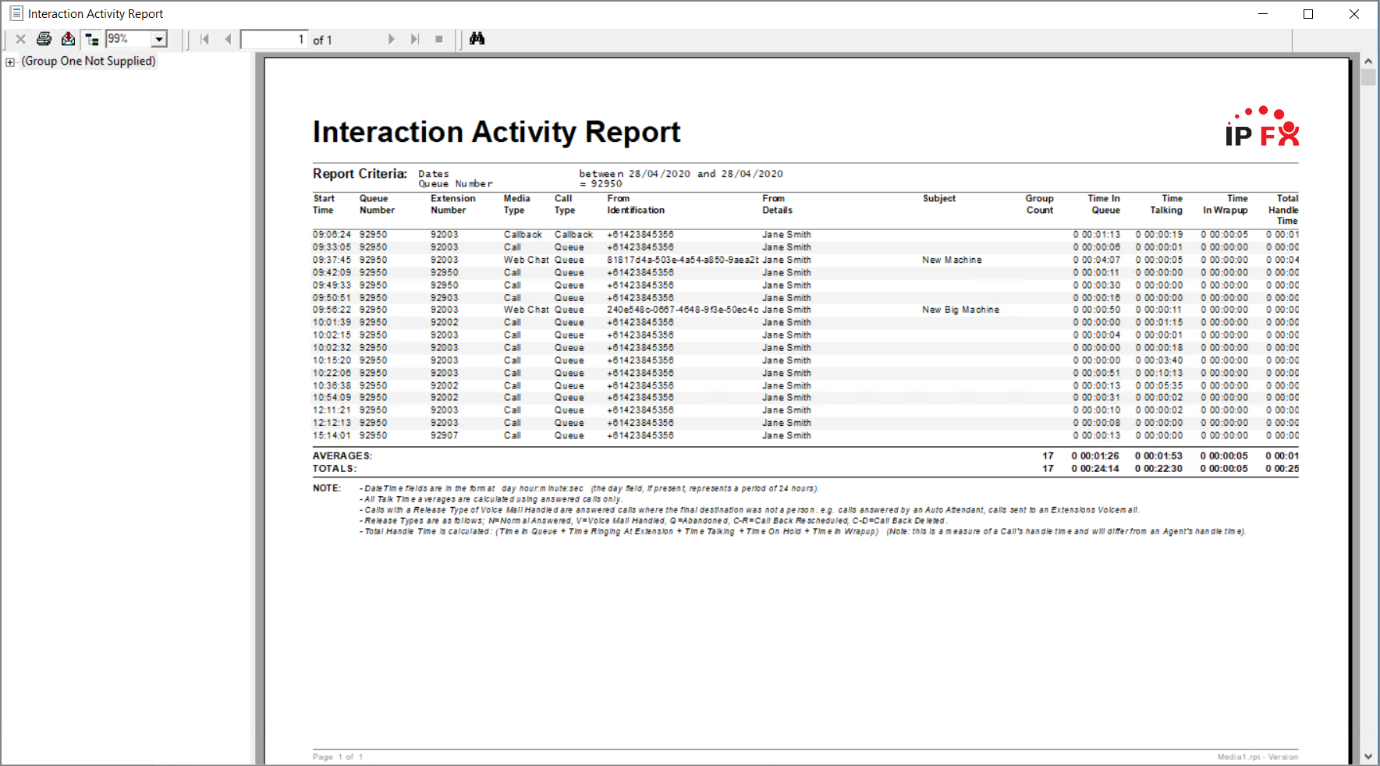
Task: Click the close current view X icon
Action: tap(20, 39)
